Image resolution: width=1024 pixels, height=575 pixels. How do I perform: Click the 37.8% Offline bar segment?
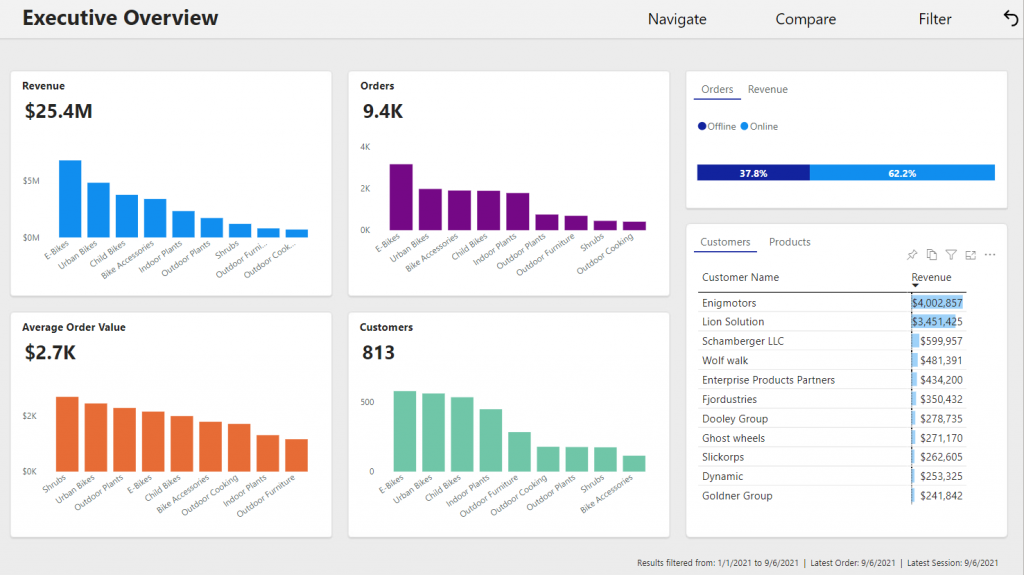coord(753,173)
